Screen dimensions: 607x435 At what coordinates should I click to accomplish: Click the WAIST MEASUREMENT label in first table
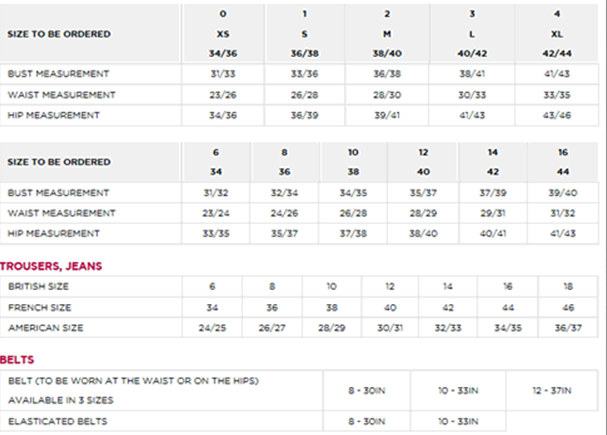coord(62,95)
